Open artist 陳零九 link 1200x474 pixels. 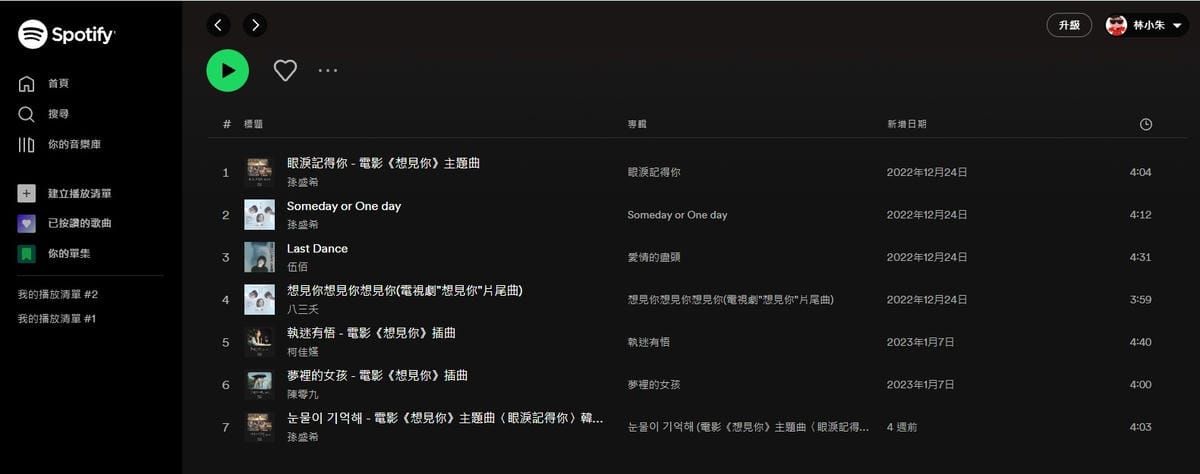click(x=302, y=395)
